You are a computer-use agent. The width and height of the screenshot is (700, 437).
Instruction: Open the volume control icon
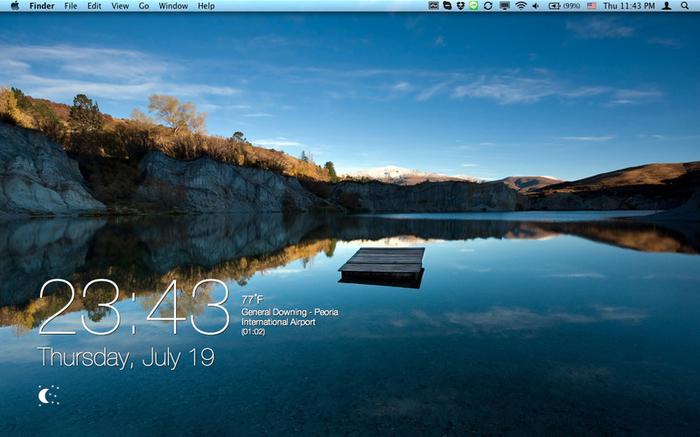coord(536,6)
